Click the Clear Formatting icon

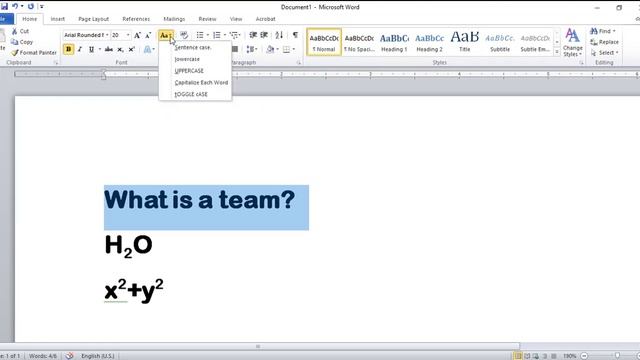click(184, 35)
